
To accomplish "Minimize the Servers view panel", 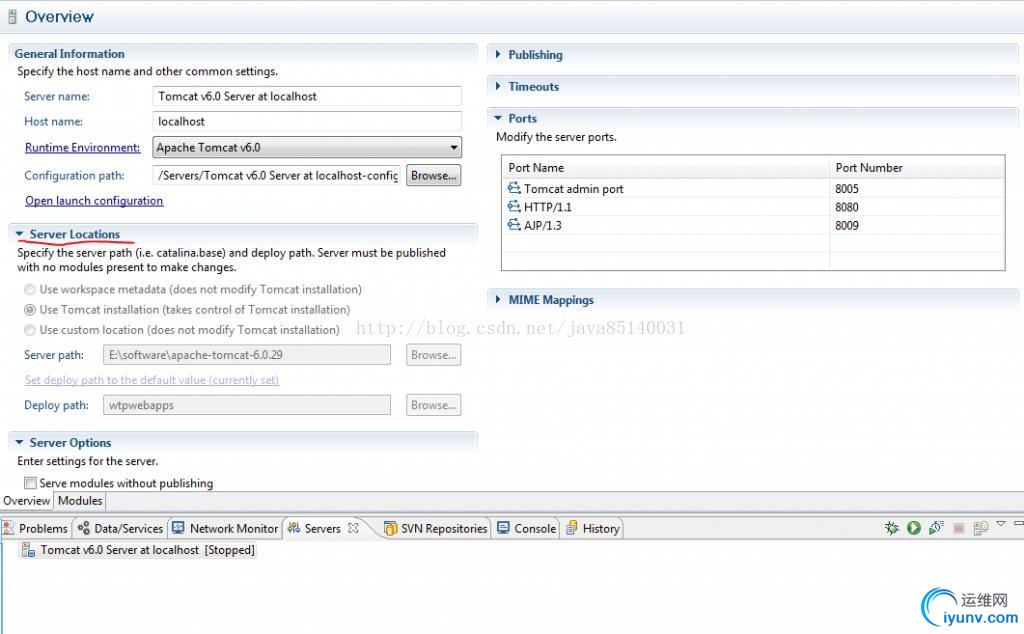I will tap(1018, 524).
